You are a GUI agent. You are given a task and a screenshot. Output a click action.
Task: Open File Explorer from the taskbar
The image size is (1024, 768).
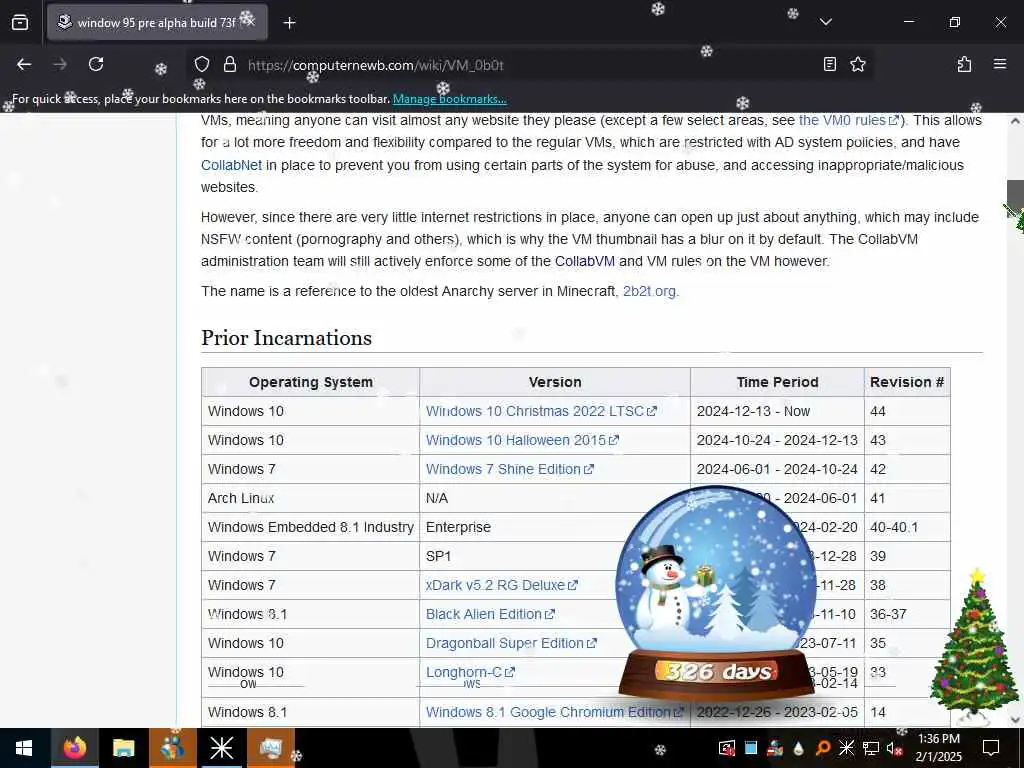click(x=123, y=748)
